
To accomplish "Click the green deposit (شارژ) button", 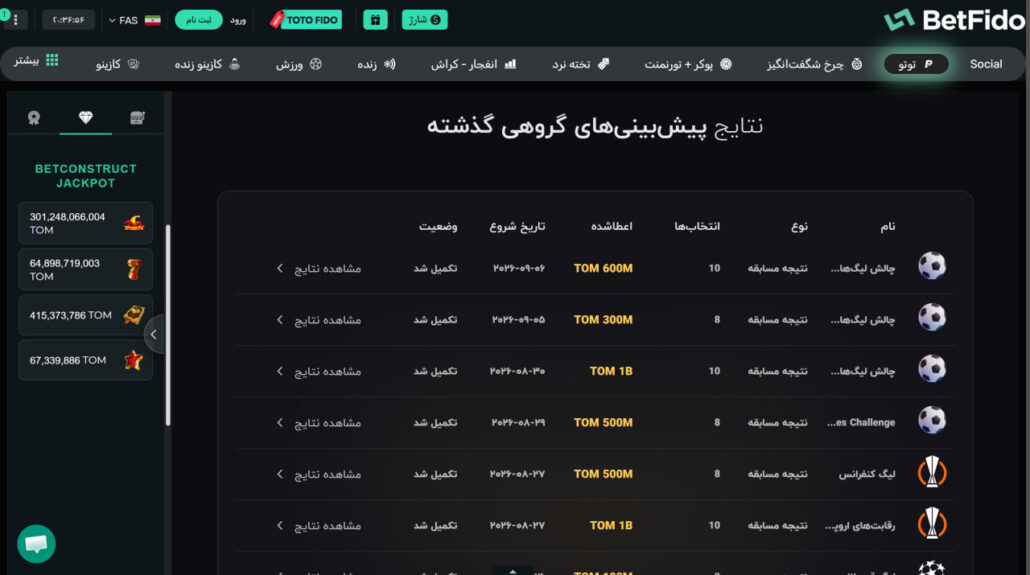I will point(424,20).
